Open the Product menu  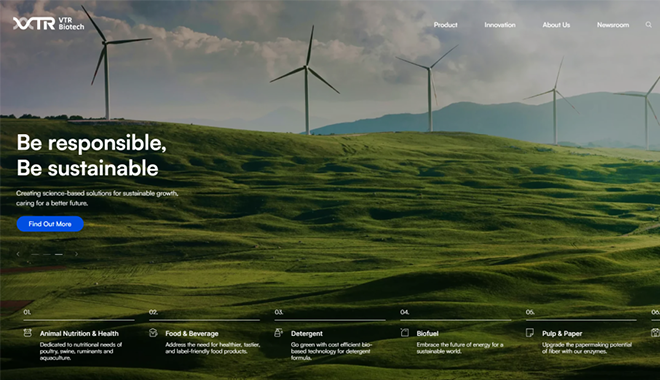pyautogui.click(x=445, y=25)
